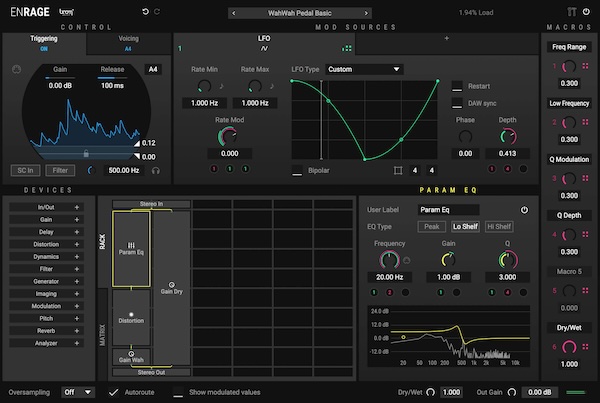Image resolution: width=600 pixels, height=403 pixels.
Task: Toggle the LFO Restart checkbox
Action: click(x=457, y=86)
